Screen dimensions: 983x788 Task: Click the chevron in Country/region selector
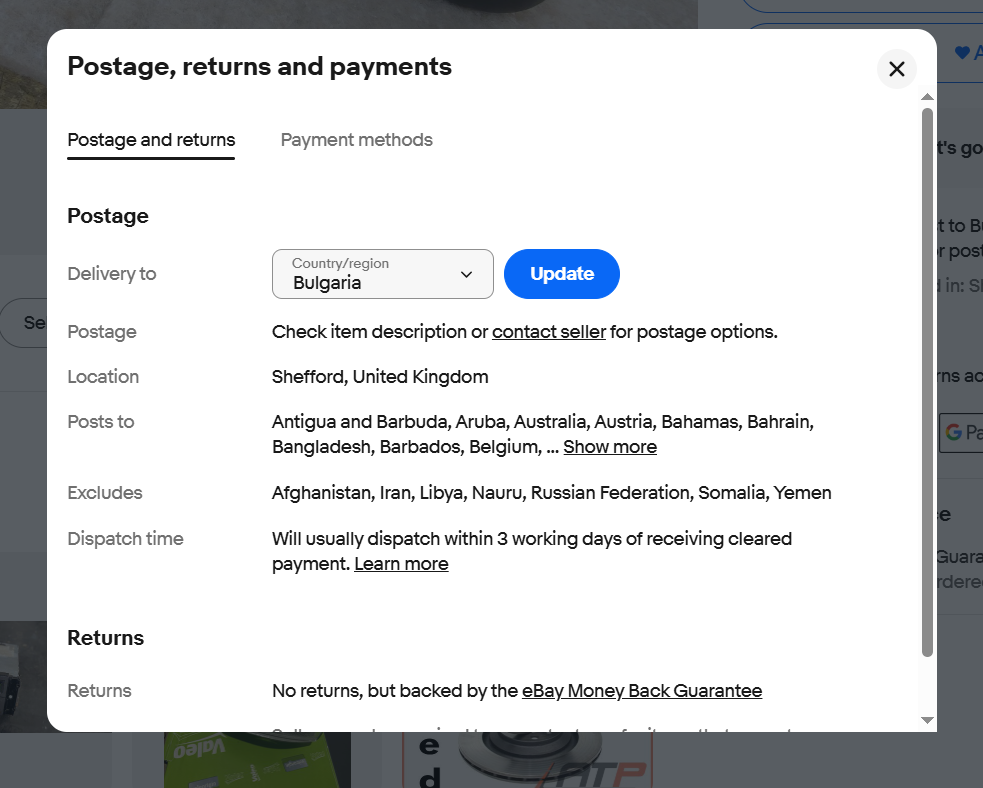tap(466, 274)
